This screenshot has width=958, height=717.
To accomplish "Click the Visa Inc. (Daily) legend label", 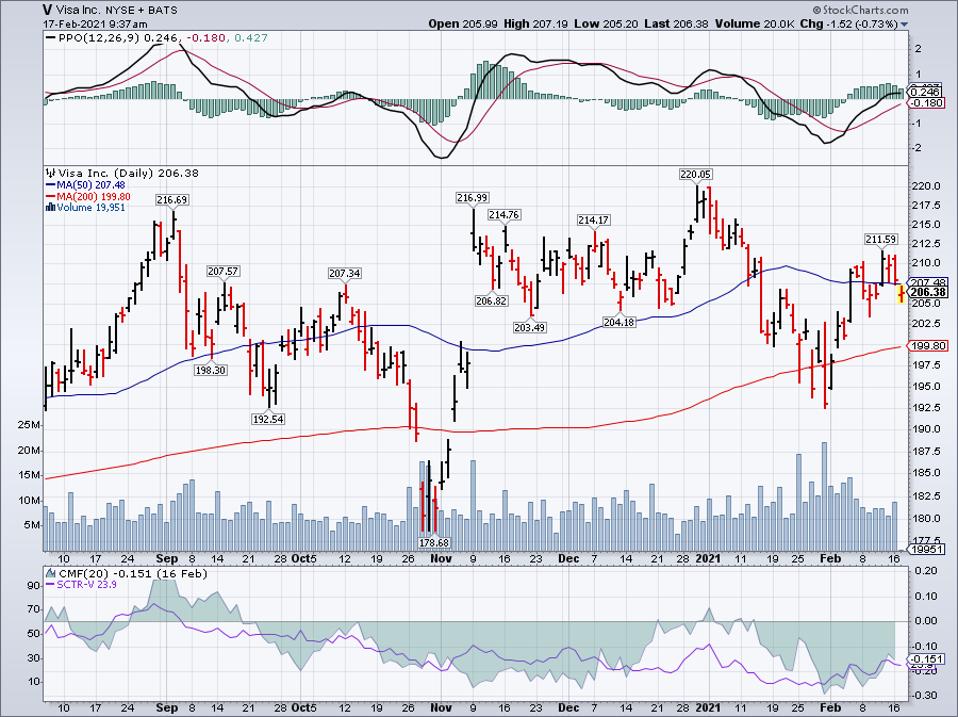I will click(x=106, y=173).
